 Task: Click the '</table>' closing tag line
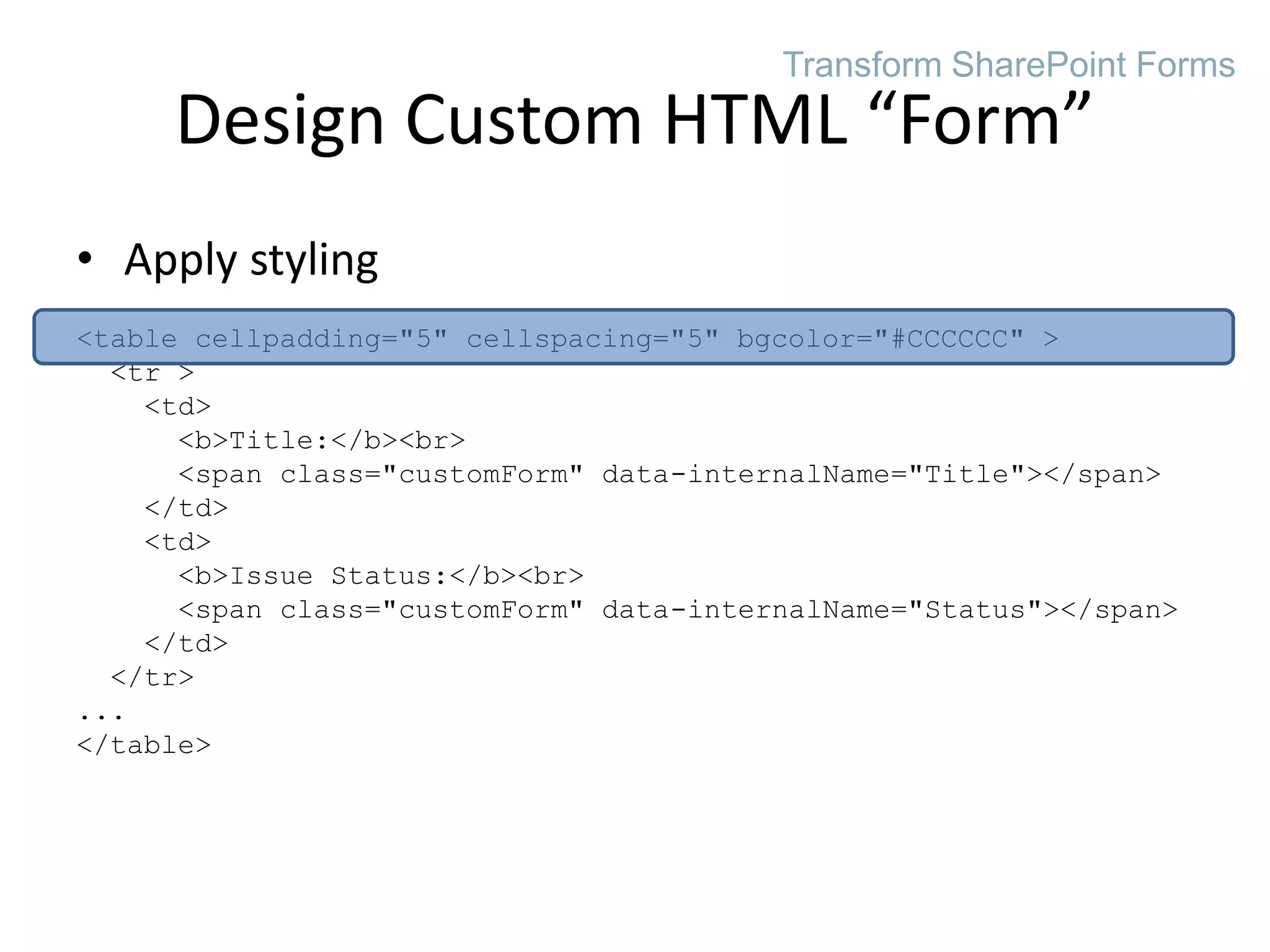(x=144, y=745)
